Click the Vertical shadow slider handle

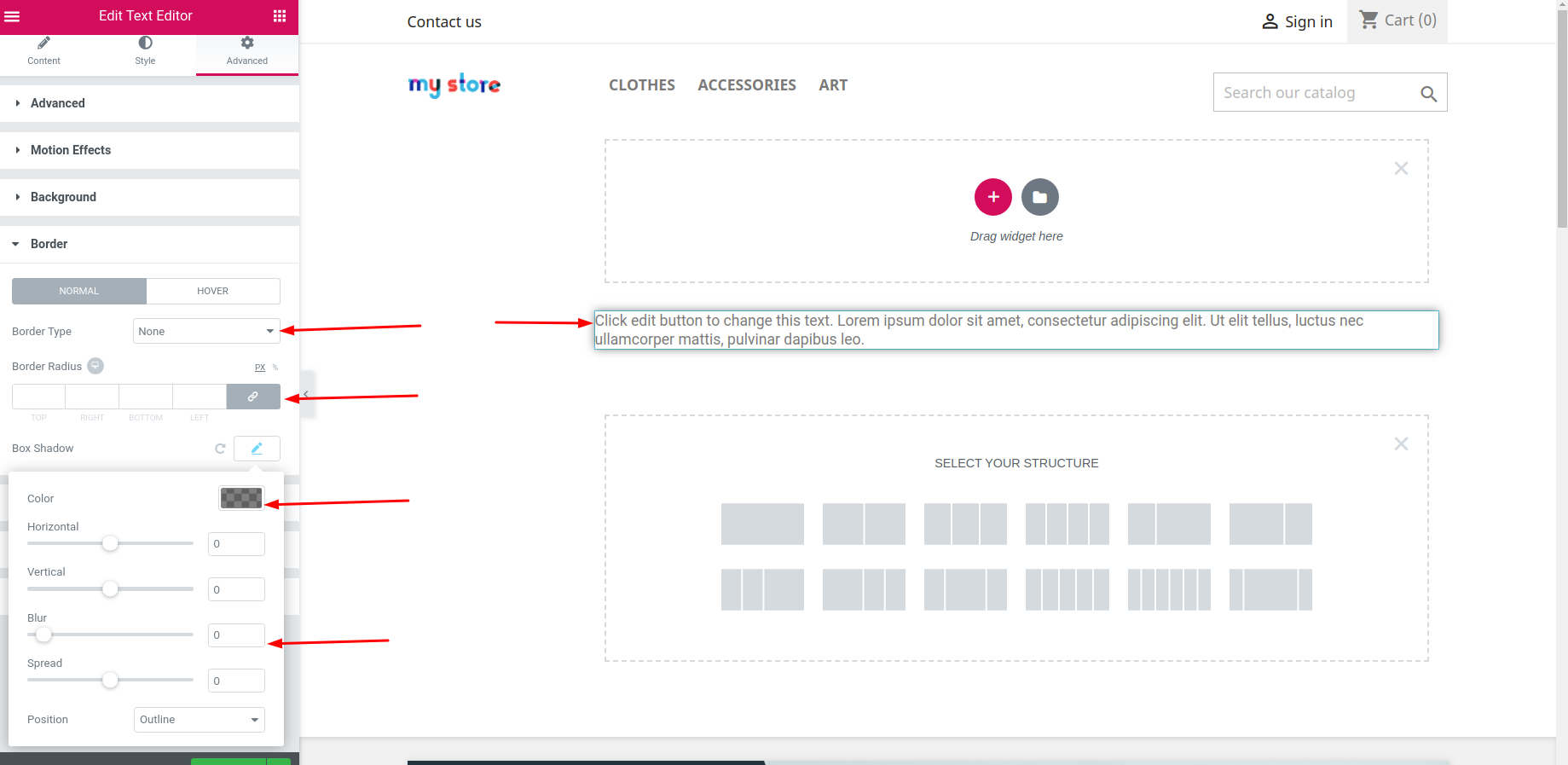pos(110,588)
